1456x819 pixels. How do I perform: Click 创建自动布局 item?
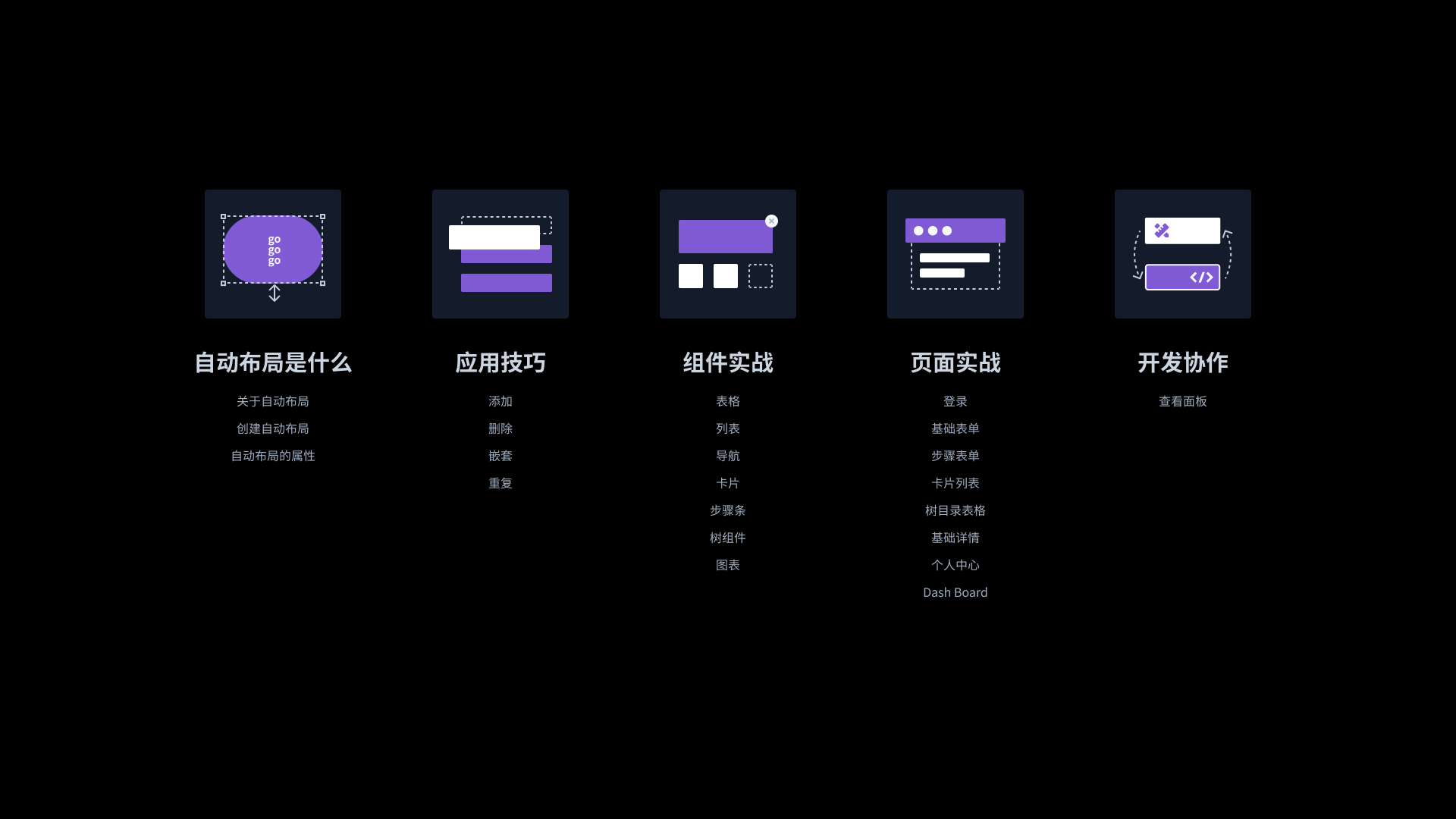pos(272,428)
